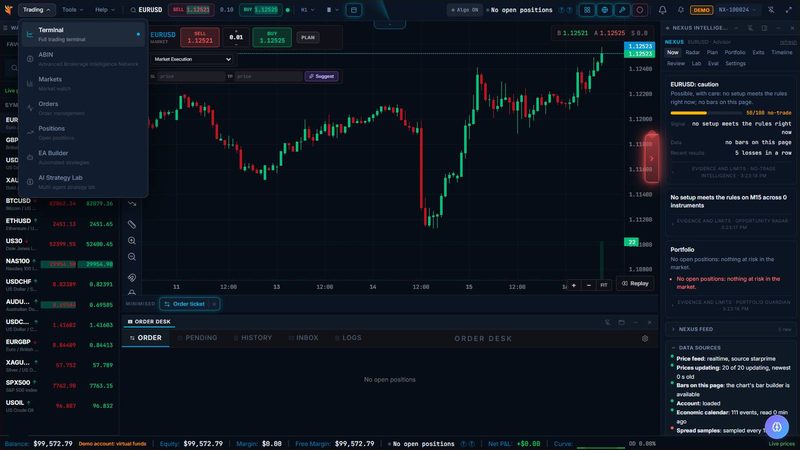Click the hamburger icon in watchlist header
This screenshot has width=800, height=450.
(x=5, y=28)
